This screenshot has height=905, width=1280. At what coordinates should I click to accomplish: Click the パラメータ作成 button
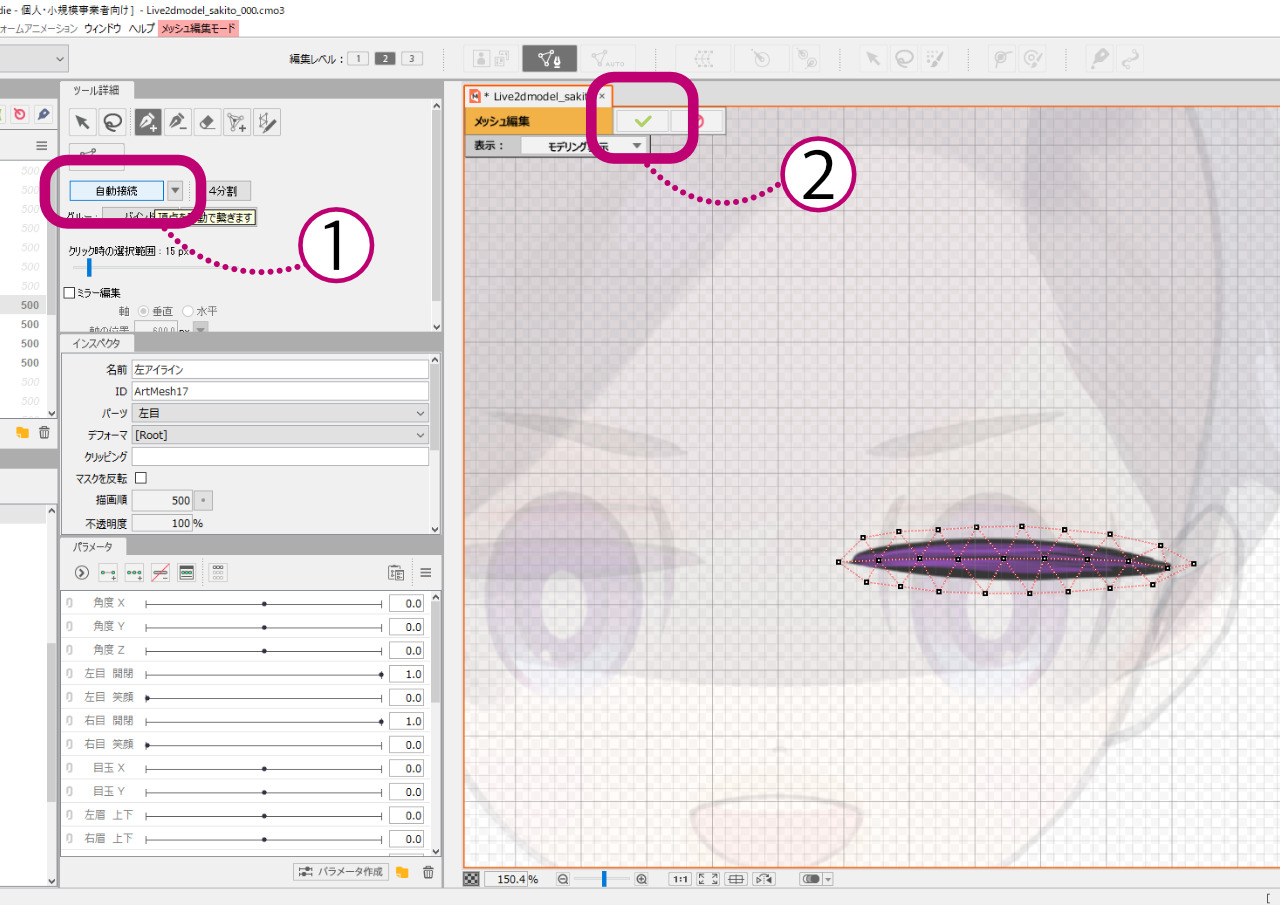pos(341,871)
